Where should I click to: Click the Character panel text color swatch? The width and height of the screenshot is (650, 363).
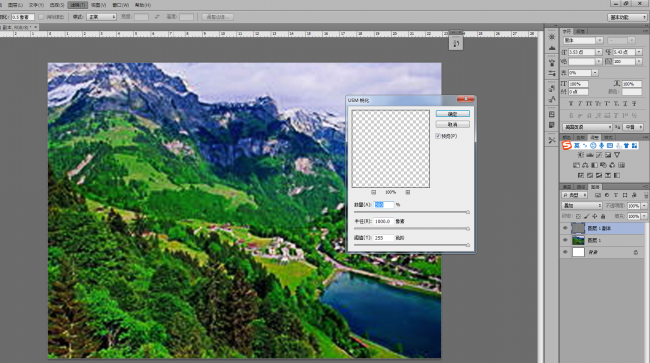[x=632, y=92]
